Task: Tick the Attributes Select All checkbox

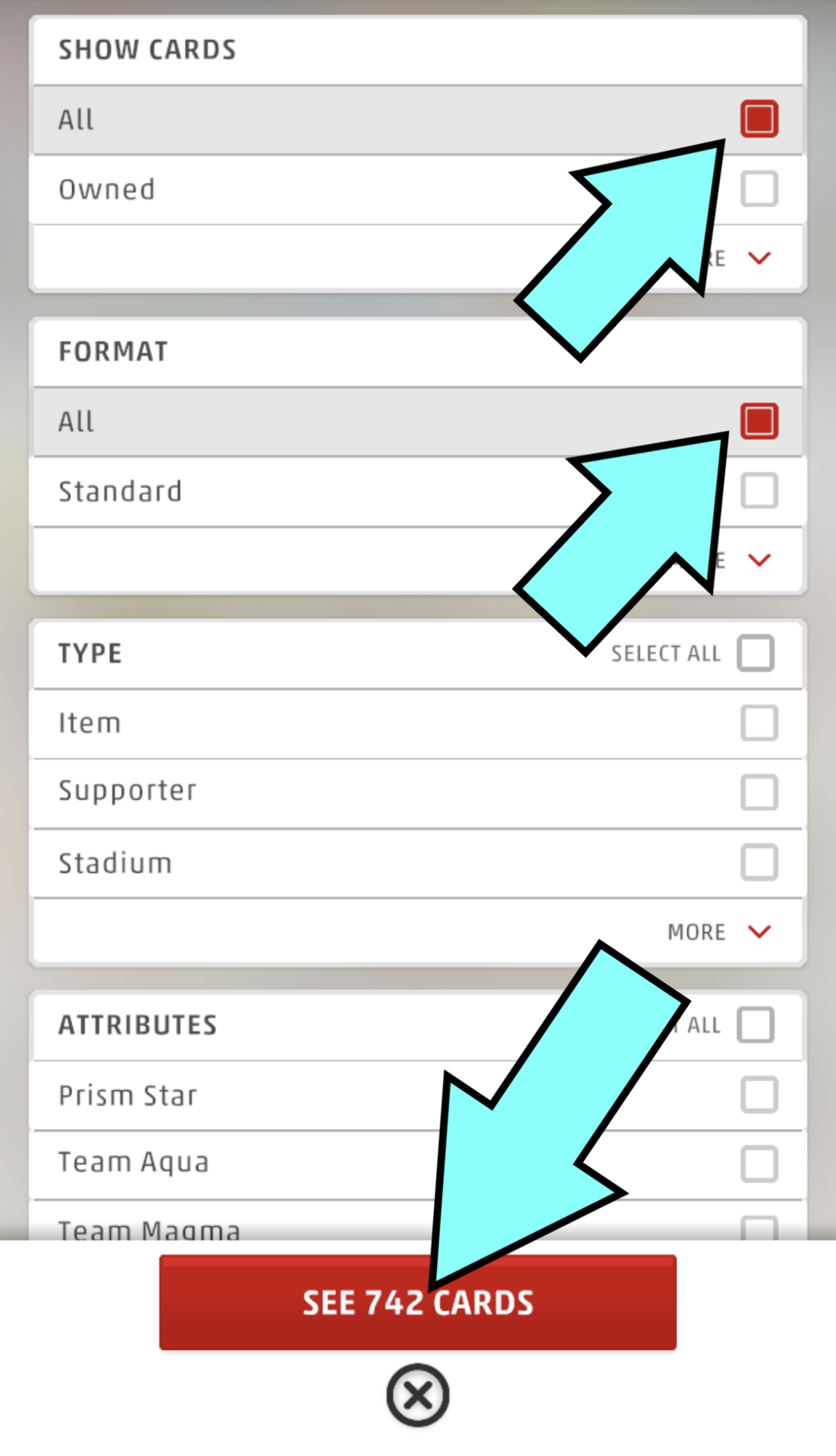Action: tap(756, 1025)
